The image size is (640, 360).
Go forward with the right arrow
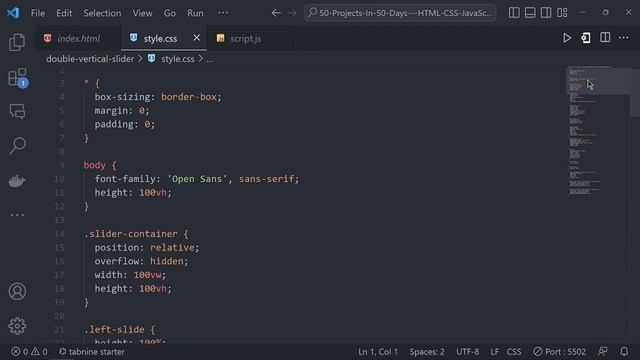pos(292,13)
